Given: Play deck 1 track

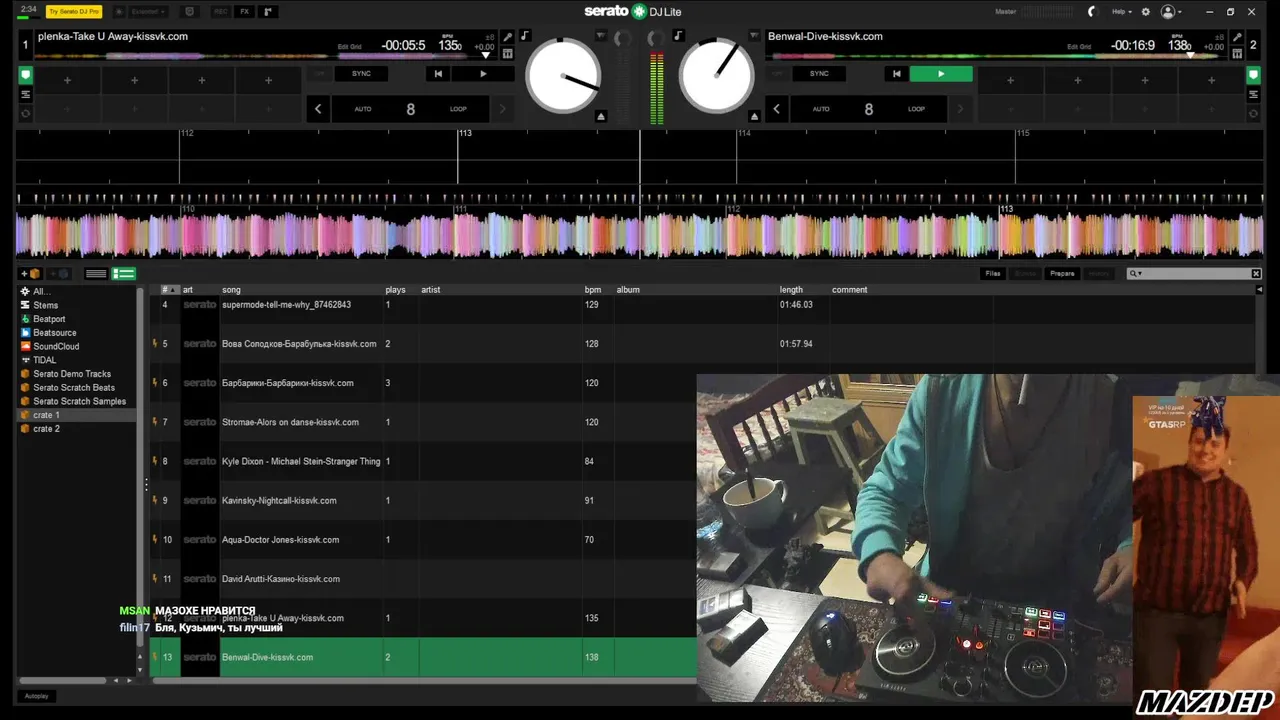Looking at the screenshot, I should pyautogui.click(x=483, y=73).
